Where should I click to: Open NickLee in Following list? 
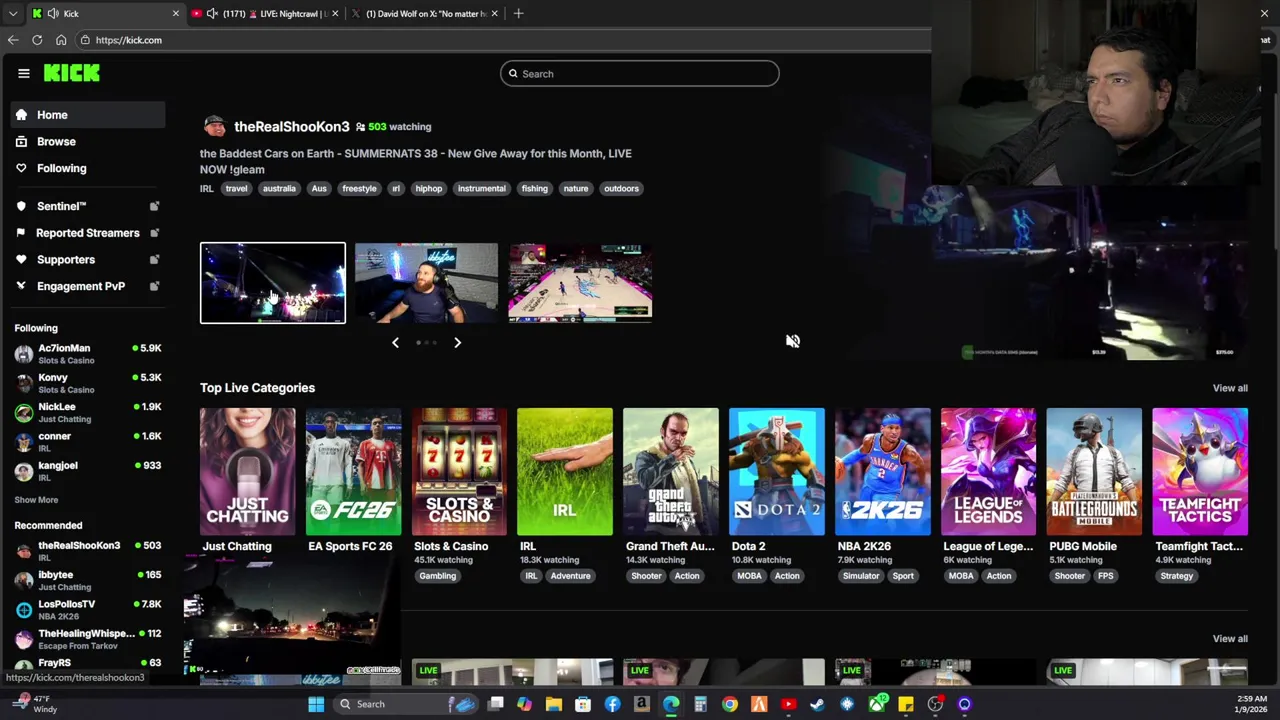coord(88,412)
